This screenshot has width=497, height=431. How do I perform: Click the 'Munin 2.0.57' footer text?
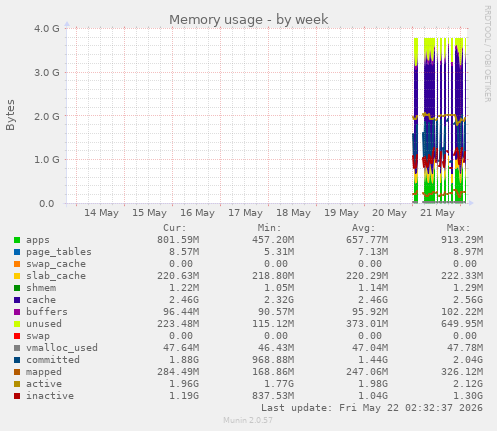coord(248,420)
